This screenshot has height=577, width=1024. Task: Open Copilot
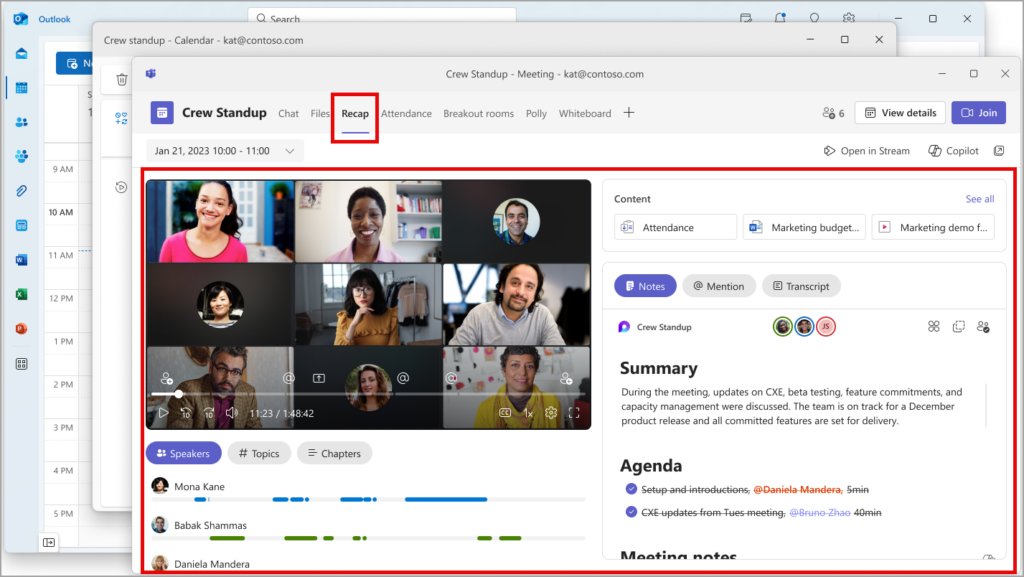[953, 151]
